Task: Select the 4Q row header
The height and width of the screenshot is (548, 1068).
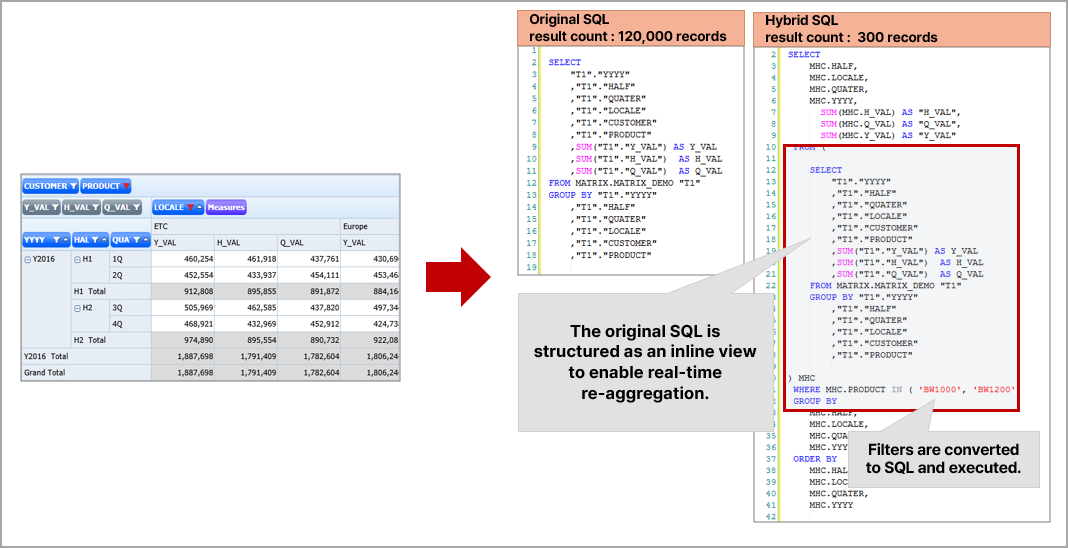Action: [130, 323]
